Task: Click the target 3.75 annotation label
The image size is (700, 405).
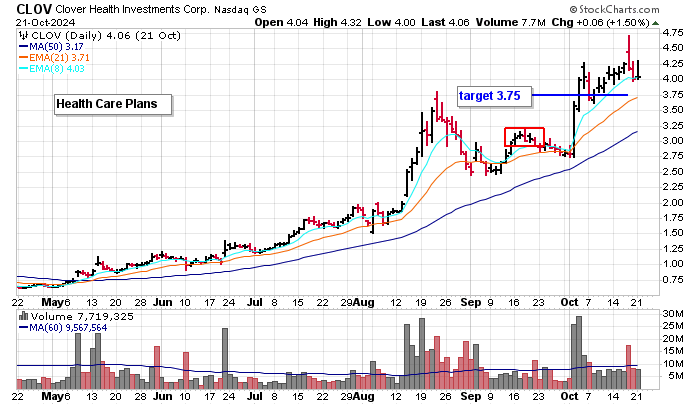Action: tap(495, 96)
